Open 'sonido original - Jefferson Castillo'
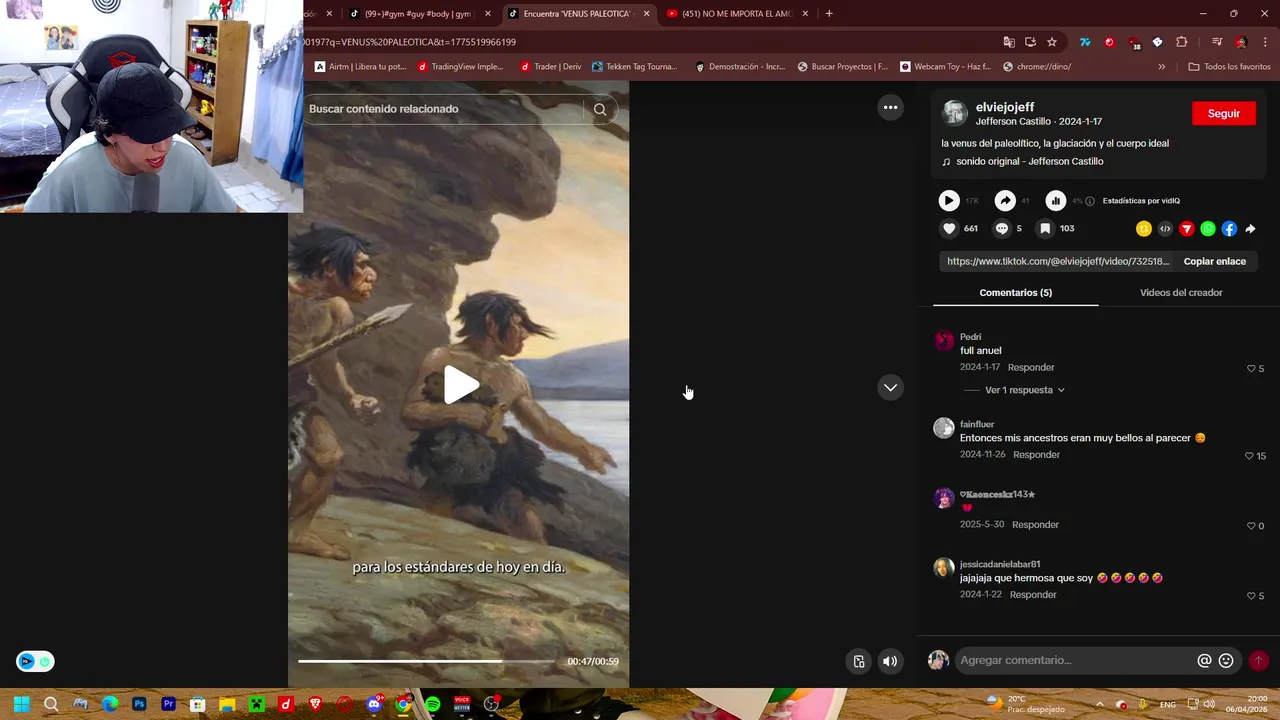 tap(1029, 162)
